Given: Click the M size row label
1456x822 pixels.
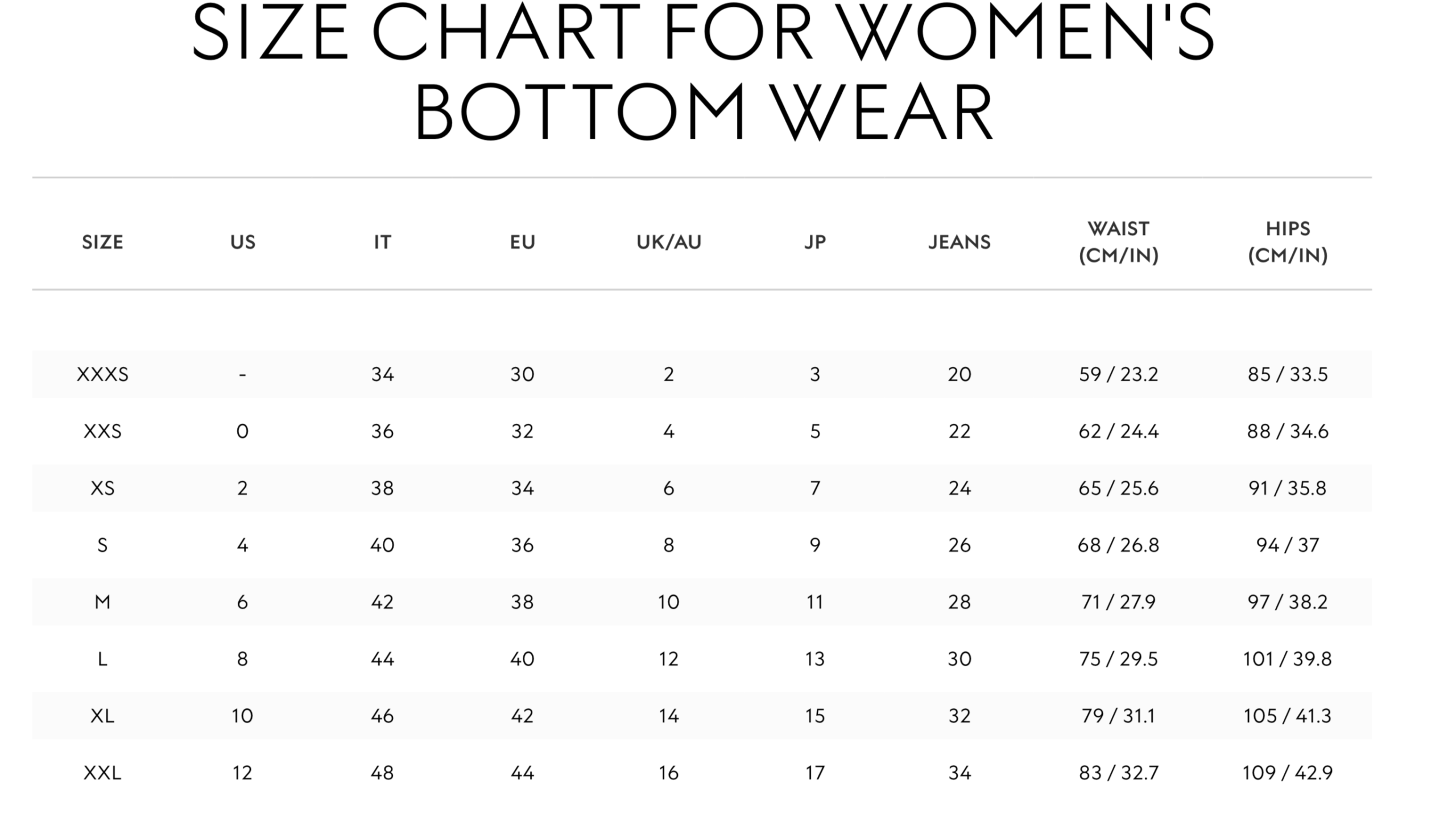Looking at the screenshot, I should pos(102,602).
